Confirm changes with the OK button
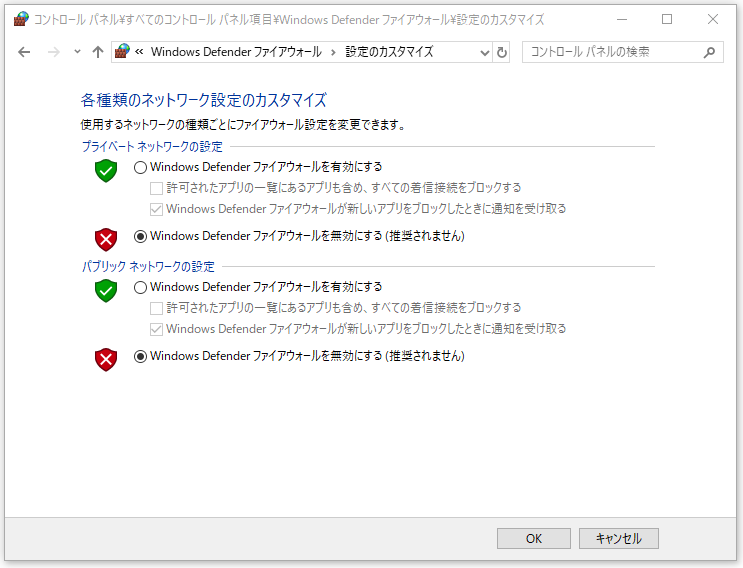The height and width of the screenshot is (568, 743). pyautogui.click(x=534, y=539)
